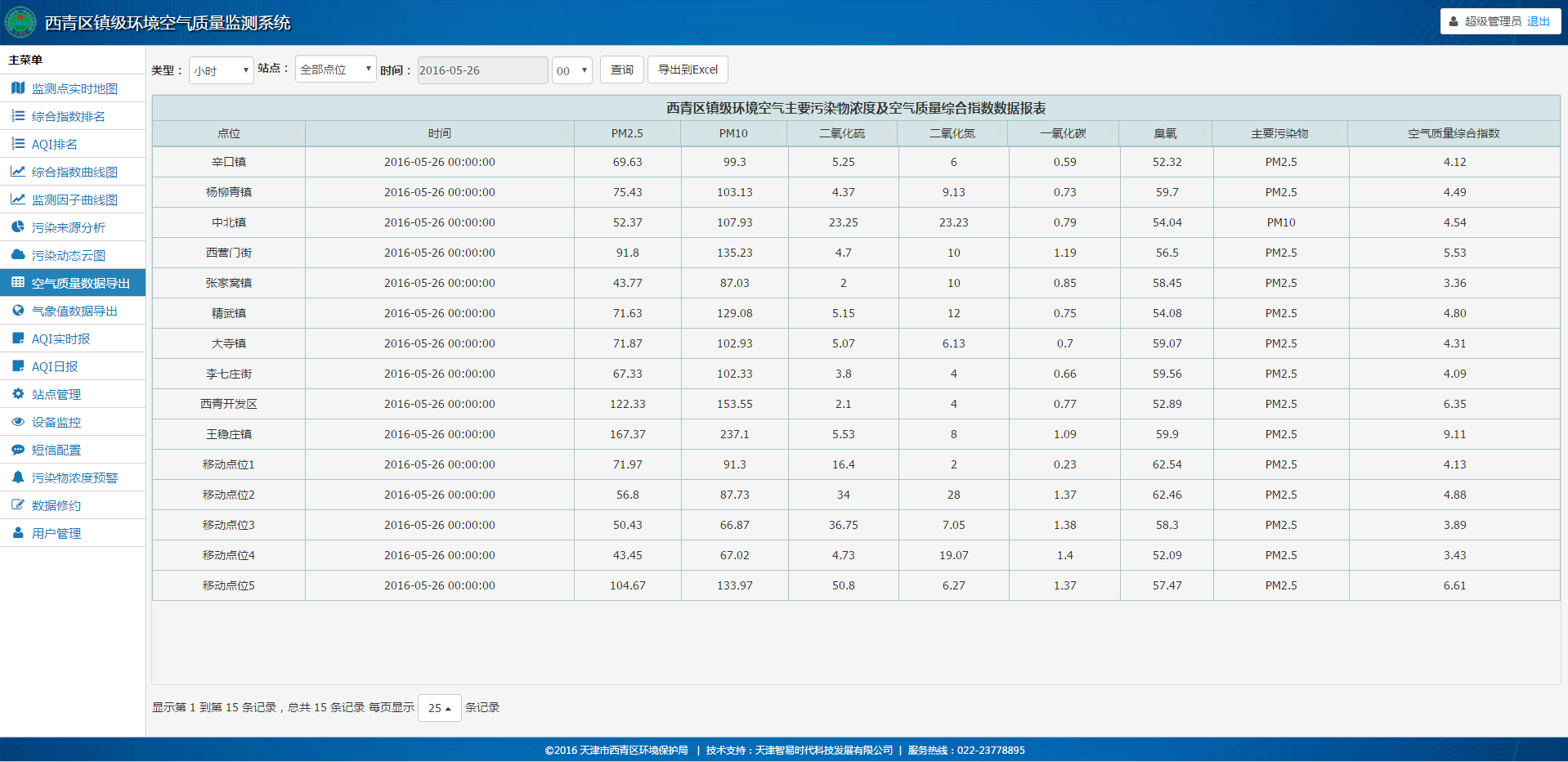Viewport: 1568px width, 762px height.
Task: Open the AQI日报 menu item
Action: [55, 366]
